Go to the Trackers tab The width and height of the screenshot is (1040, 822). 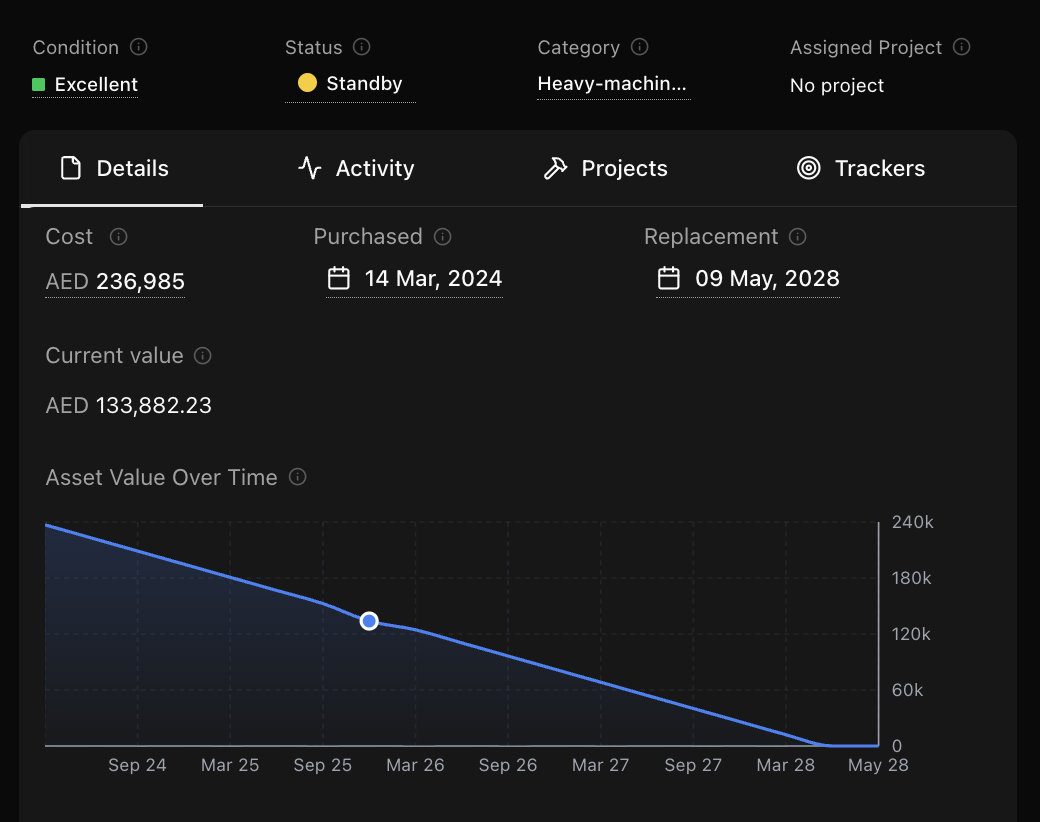tap(861, 169)
